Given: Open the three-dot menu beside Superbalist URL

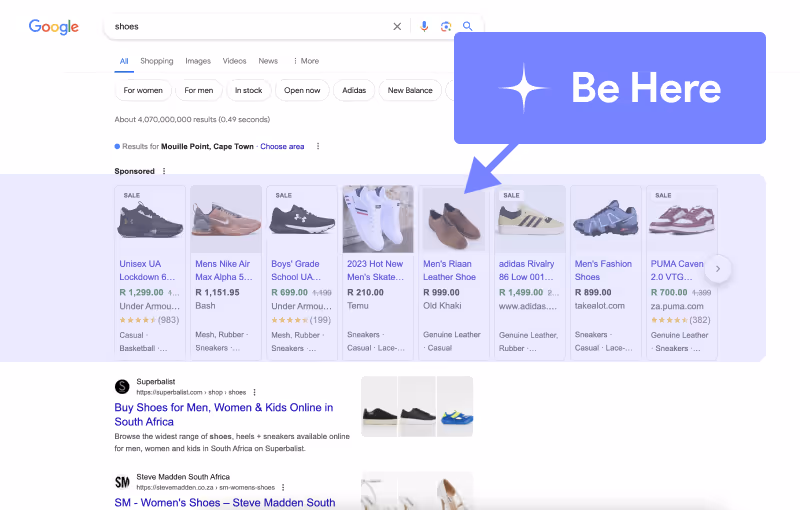Looking at the screenshot, I should pyautogui.click(x=255, y=392).
